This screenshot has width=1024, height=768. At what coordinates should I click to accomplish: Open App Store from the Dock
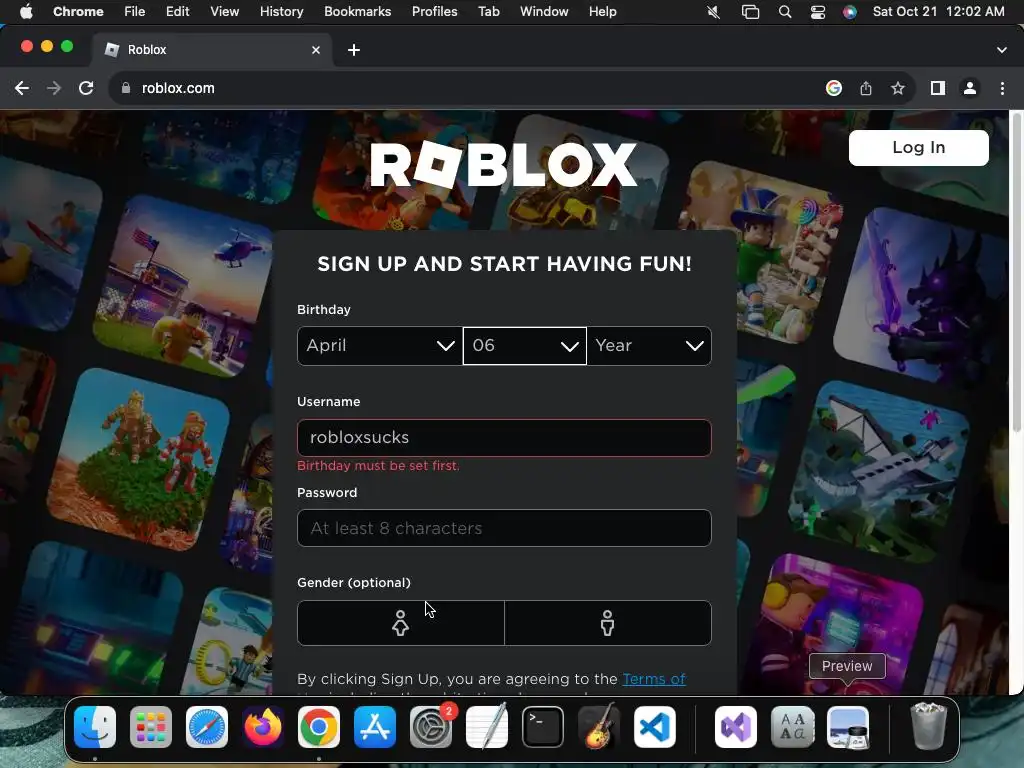(375, 728)
